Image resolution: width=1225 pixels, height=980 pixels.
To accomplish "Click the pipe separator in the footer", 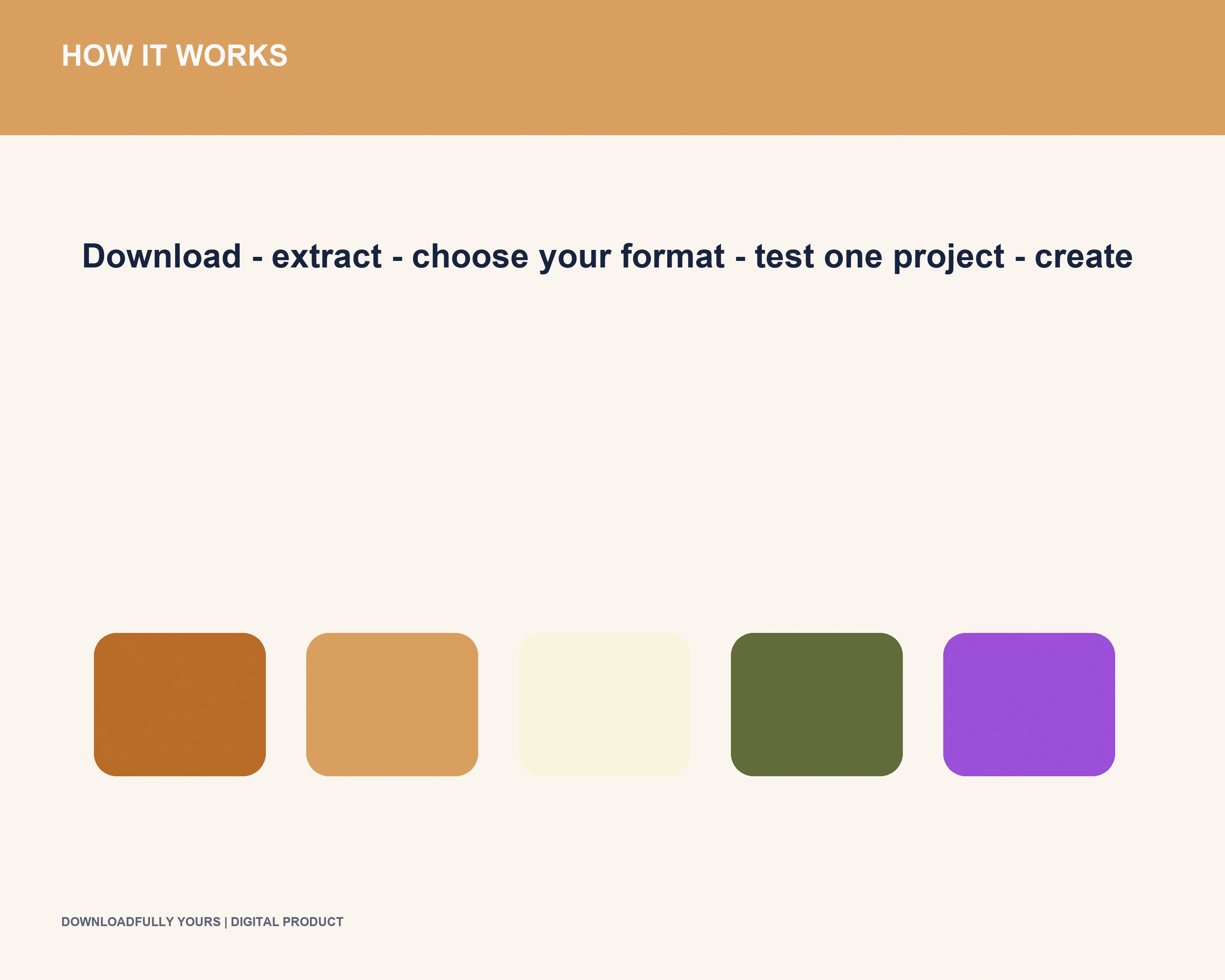I will pos(225,922).
